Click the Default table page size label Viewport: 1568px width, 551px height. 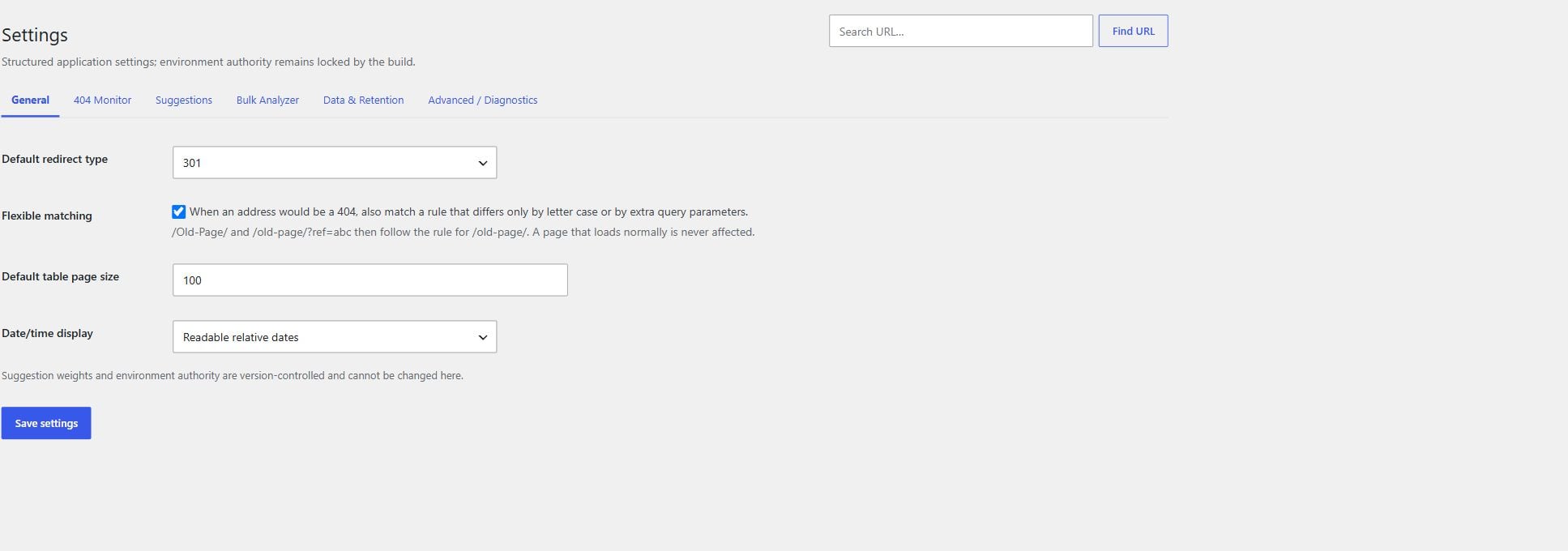click(61, 276)
